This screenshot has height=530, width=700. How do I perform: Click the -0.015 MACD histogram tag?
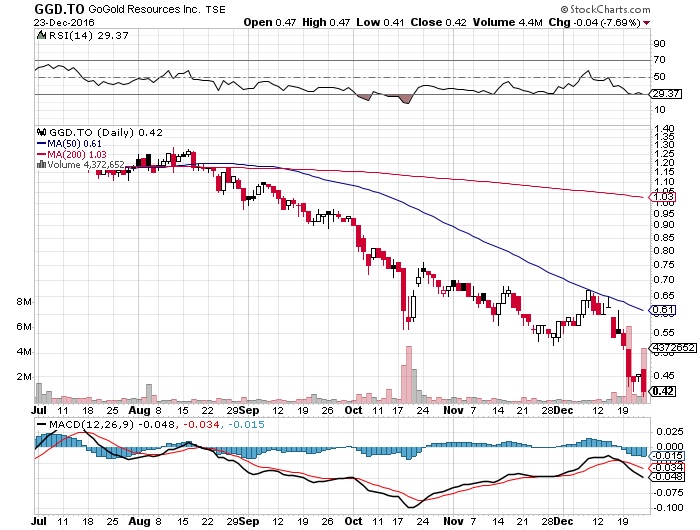coord(667,456)
